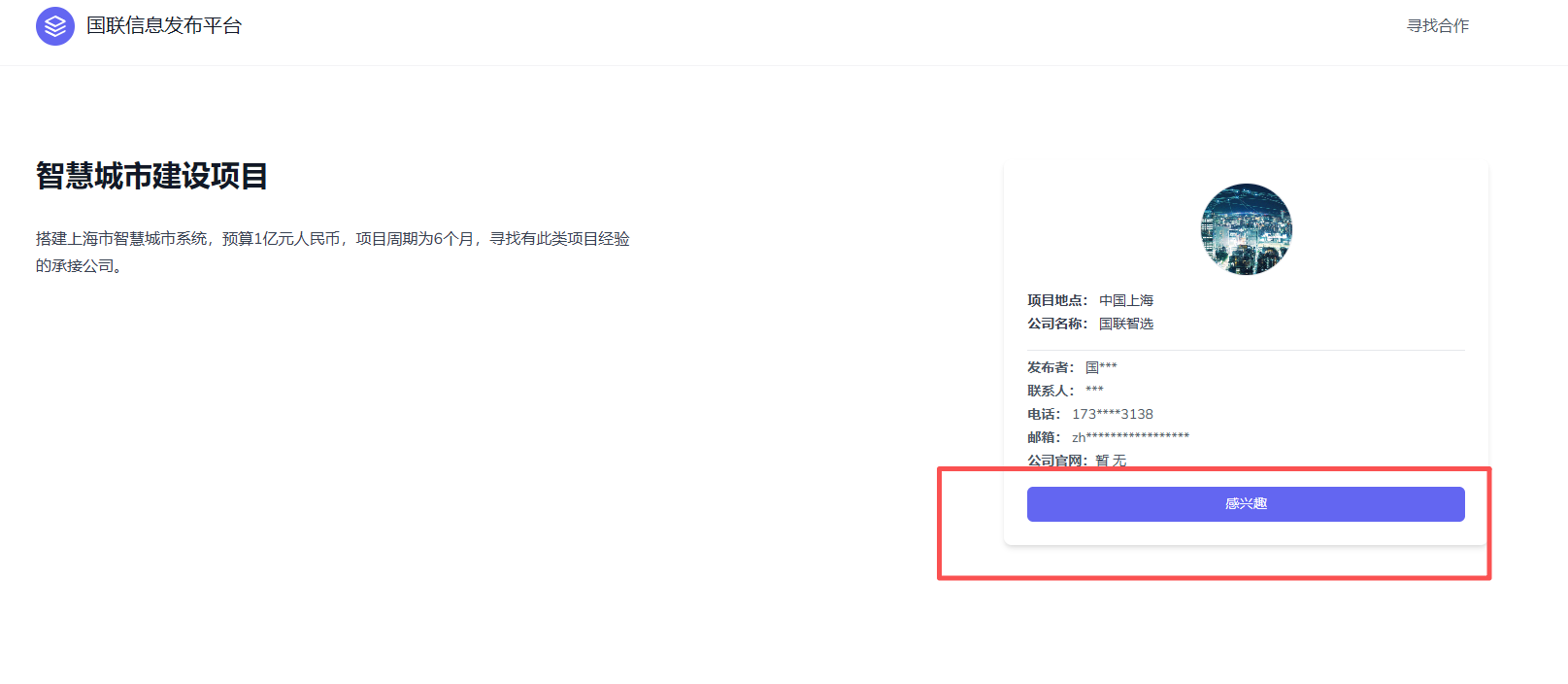
Task: Open the 寻找合作 navigation link
Action: point(1438,26)
